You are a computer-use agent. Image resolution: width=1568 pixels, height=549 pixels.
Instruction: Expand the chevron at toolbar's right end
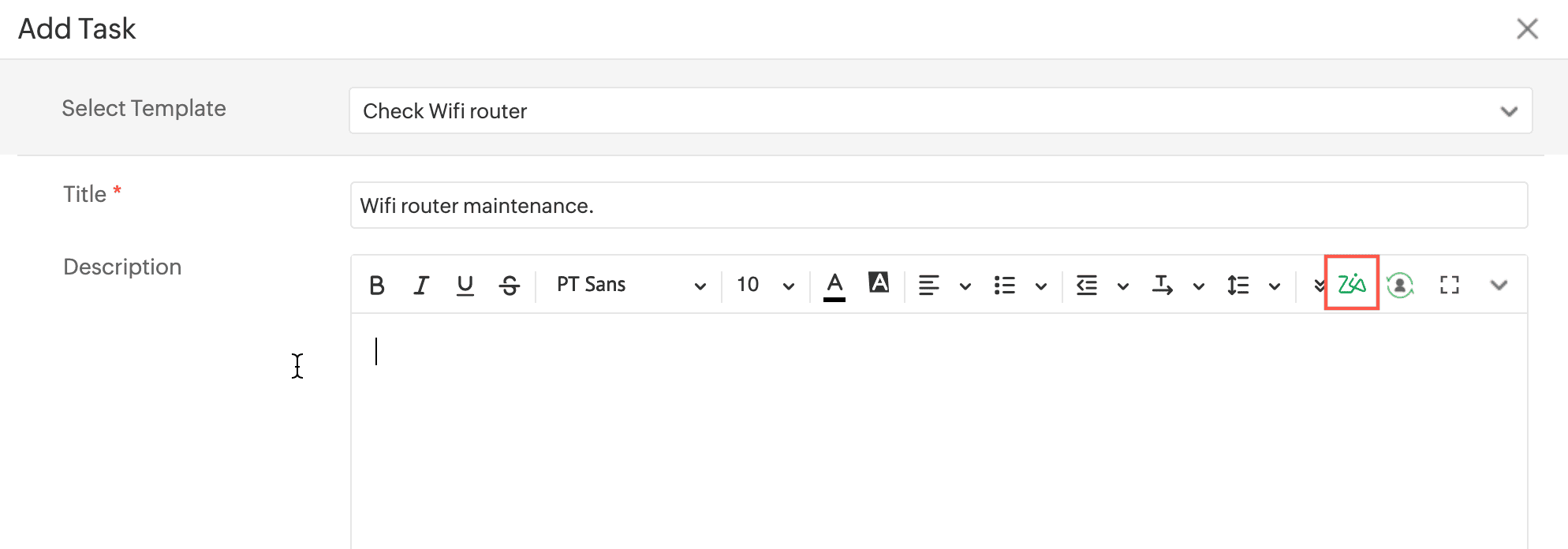[x=1499, y=285]
